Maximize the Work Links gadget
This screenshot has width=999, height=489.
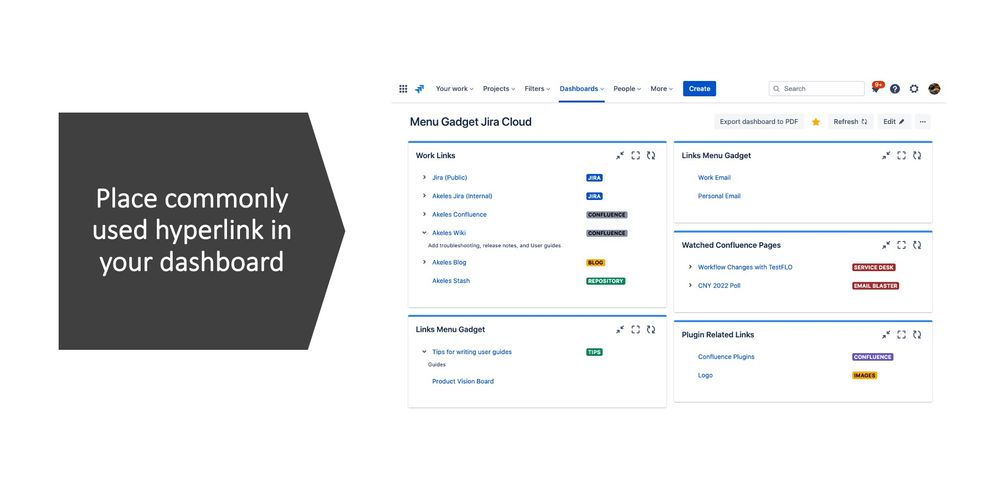pos(635,155)
